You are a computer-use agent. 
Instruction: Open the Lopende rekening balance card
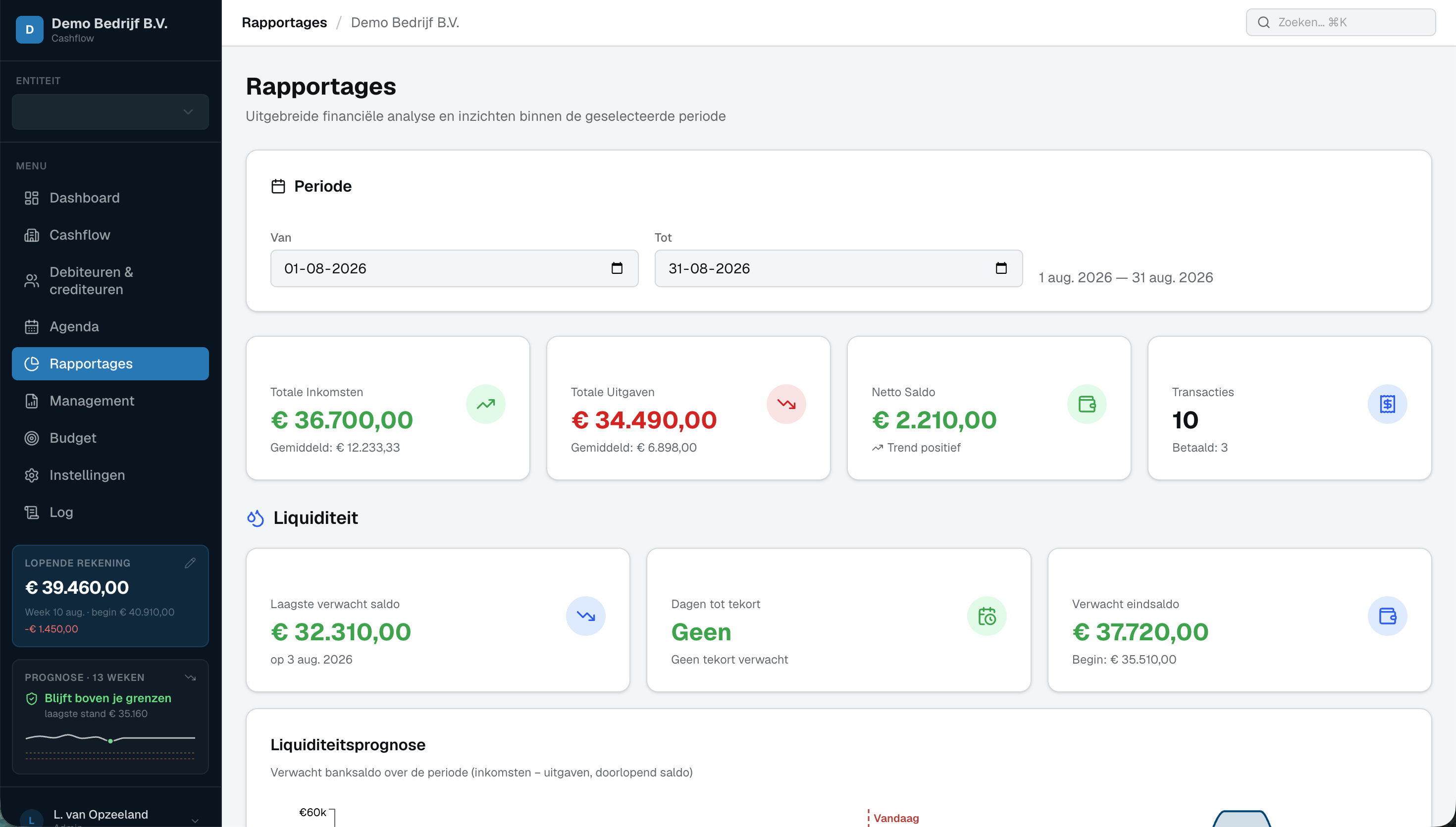tap(110, 596)
